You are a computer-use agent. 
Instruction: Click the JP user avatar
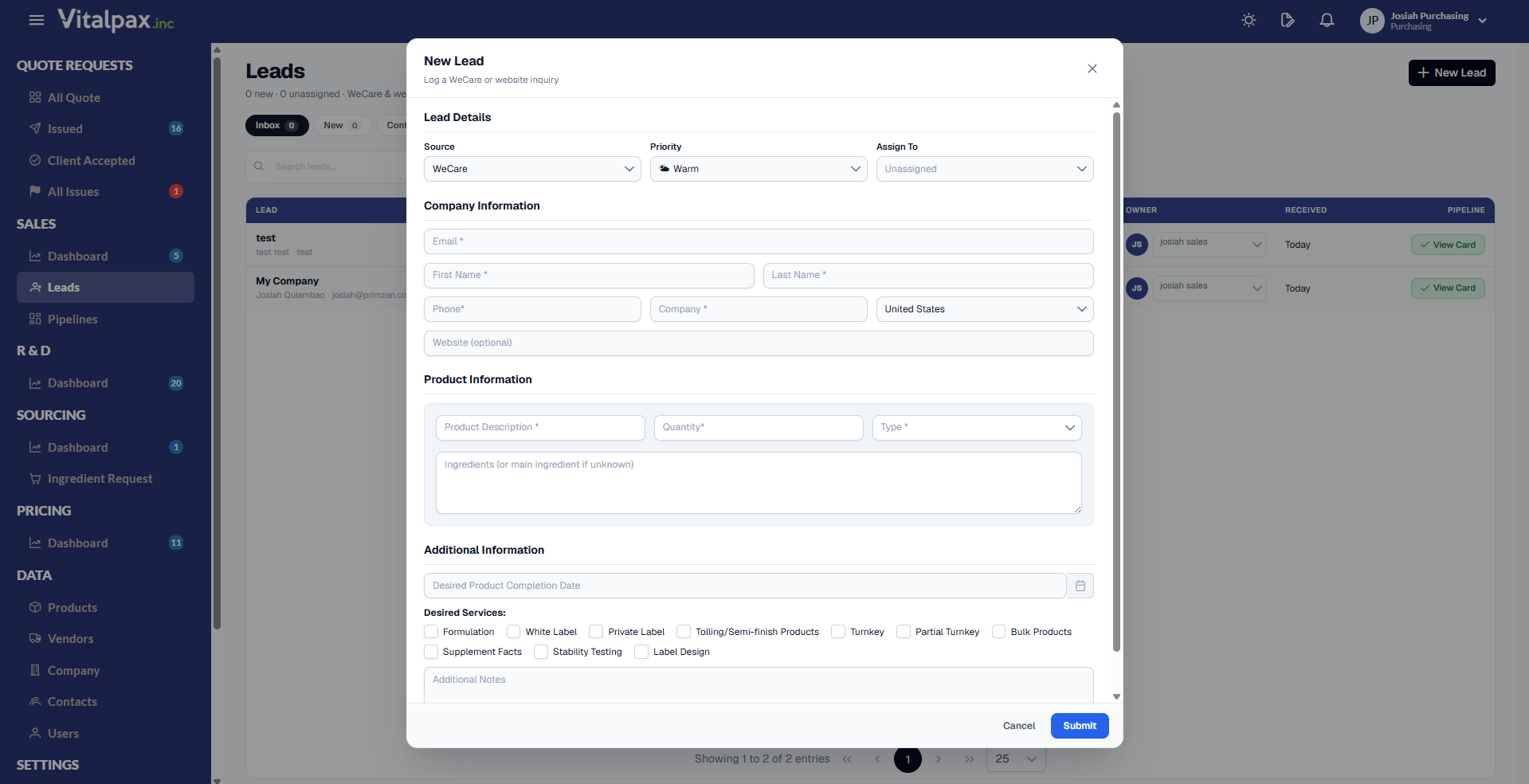pyautogui.click(x=1372, y=21)
